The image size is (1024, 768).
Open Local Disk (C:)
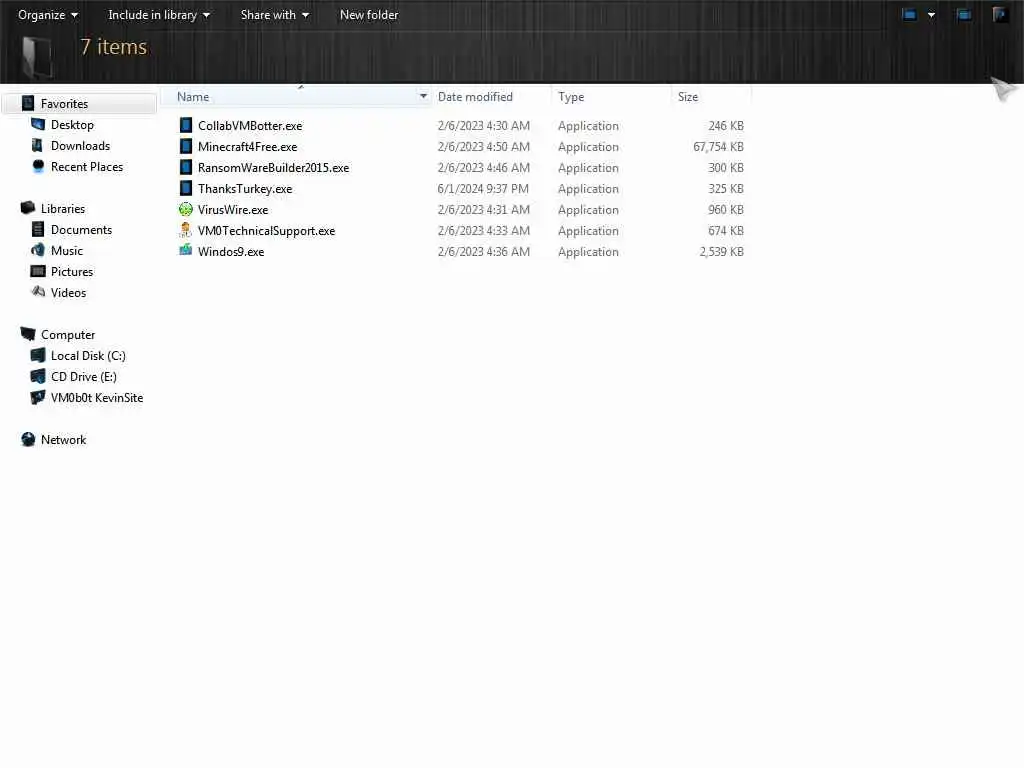click(x=88, y=355)
